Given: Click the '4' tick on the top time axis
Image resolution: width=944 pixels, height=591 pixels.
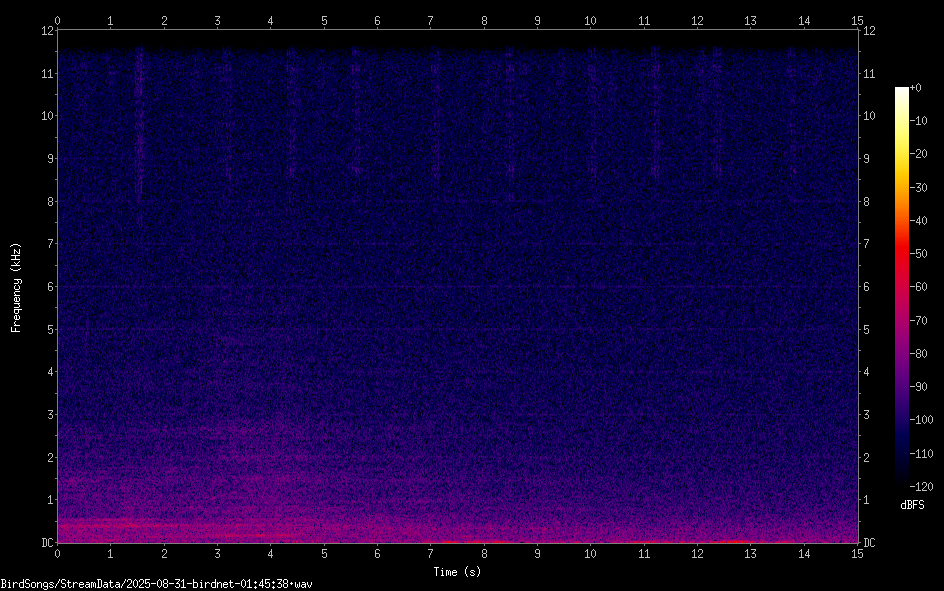Looking at the screenshot, I should point(270,21).
